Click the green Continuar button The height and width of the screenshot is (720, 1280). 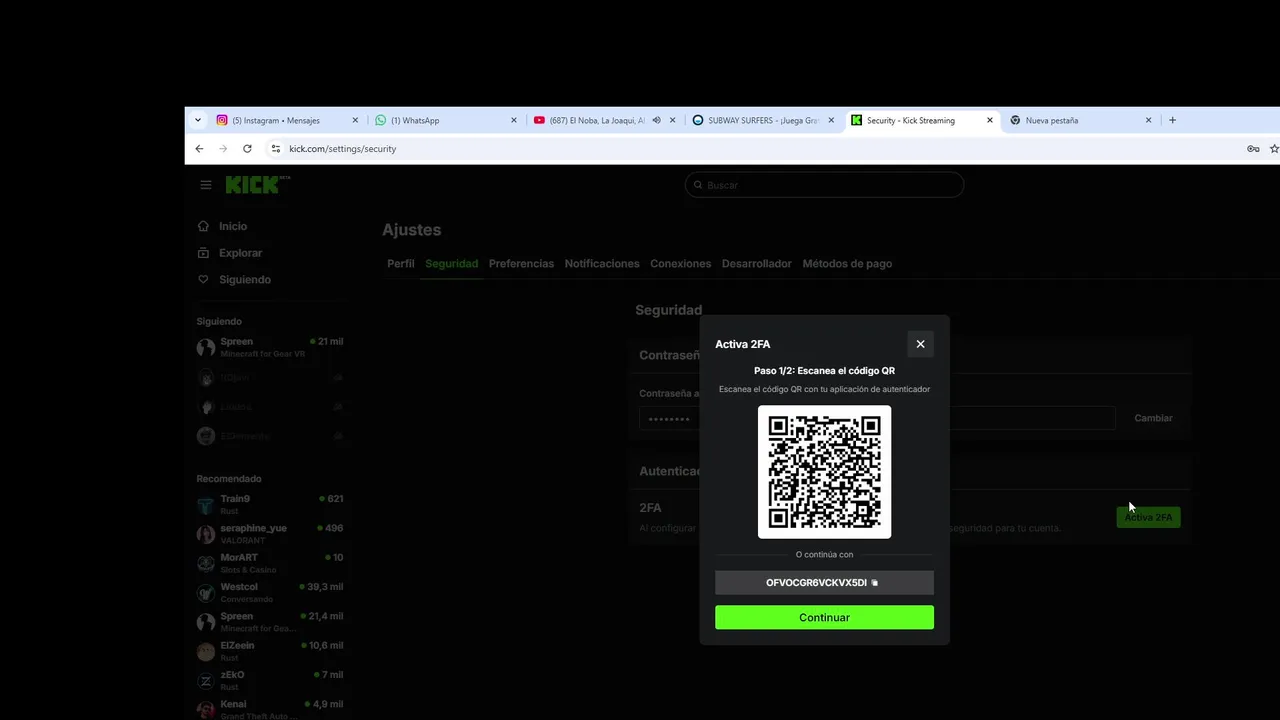824,617
